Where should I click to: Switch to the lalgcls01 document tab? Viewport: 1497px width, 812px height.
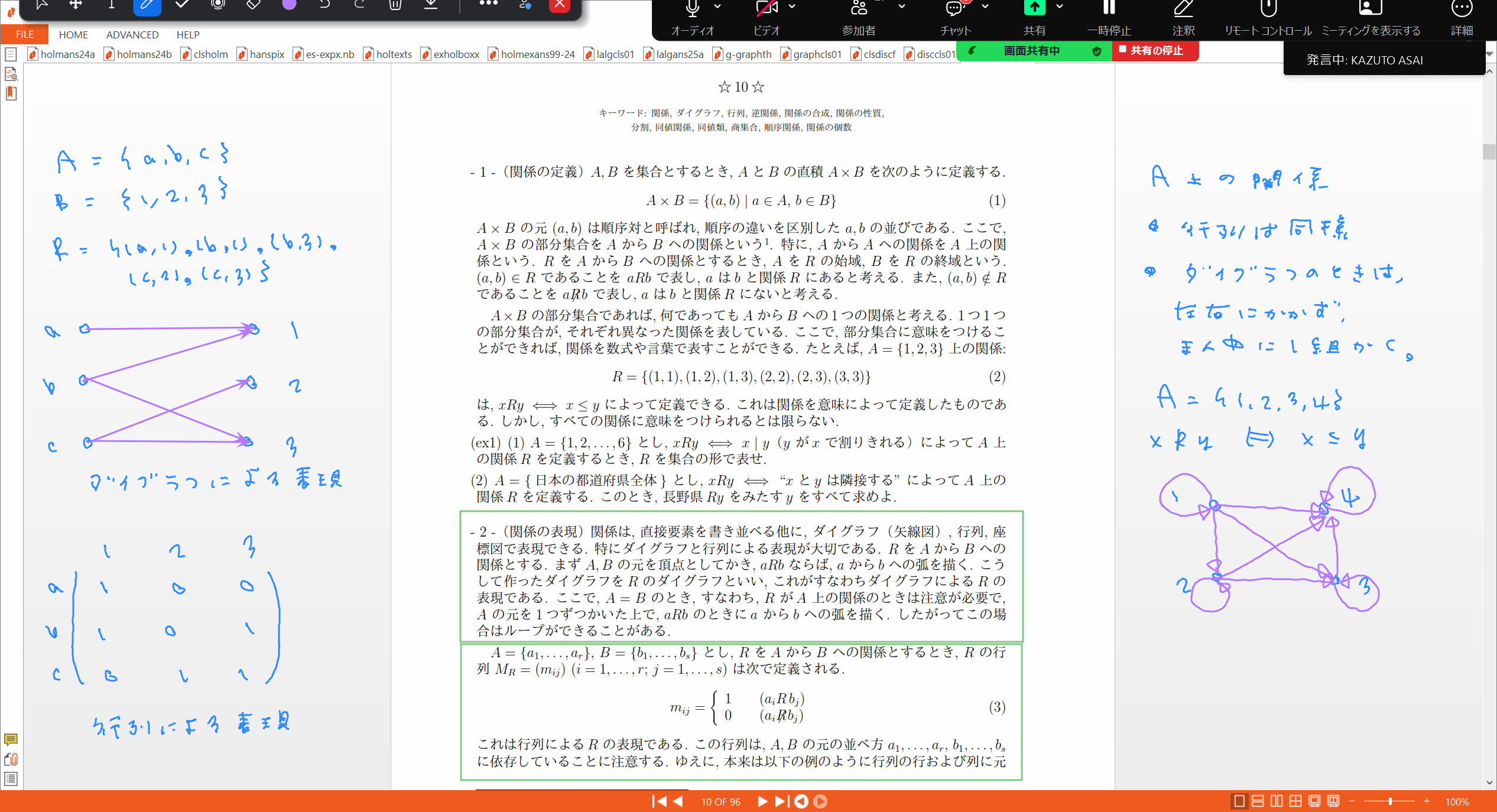coord(609,54)
